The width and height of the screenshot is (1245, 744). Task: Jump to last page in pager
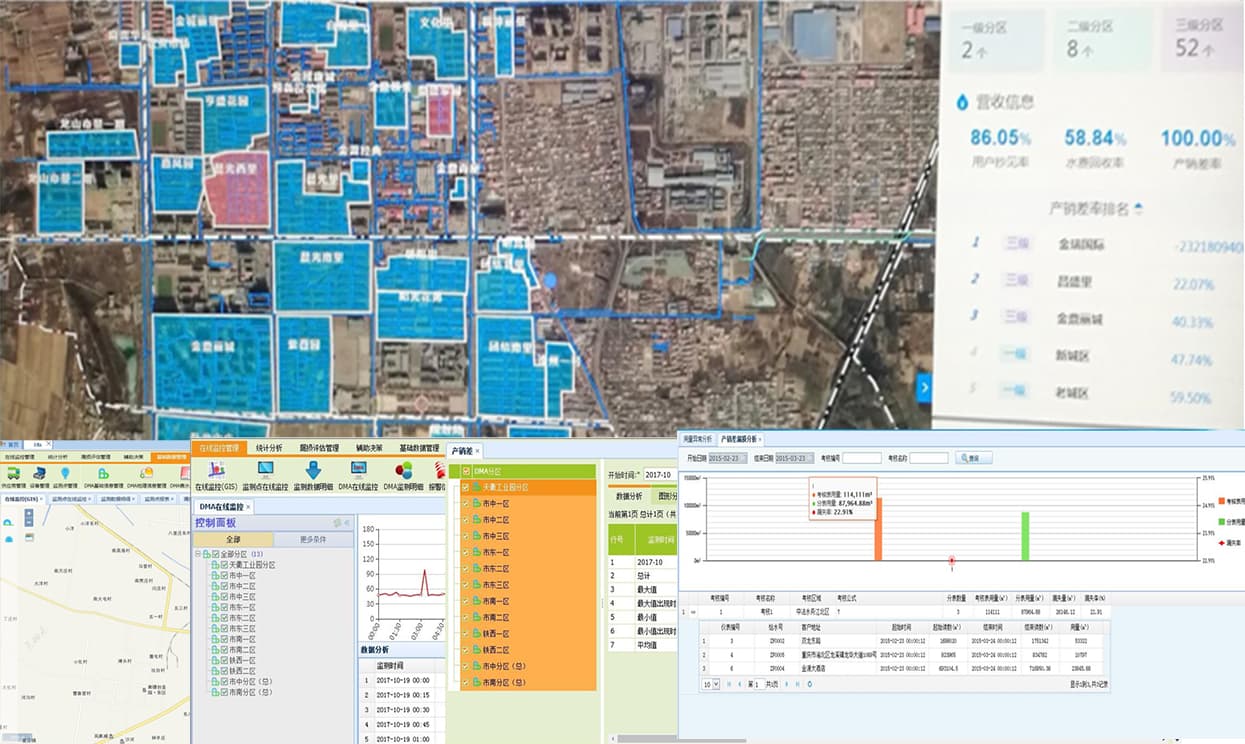[x=797, y=684]
